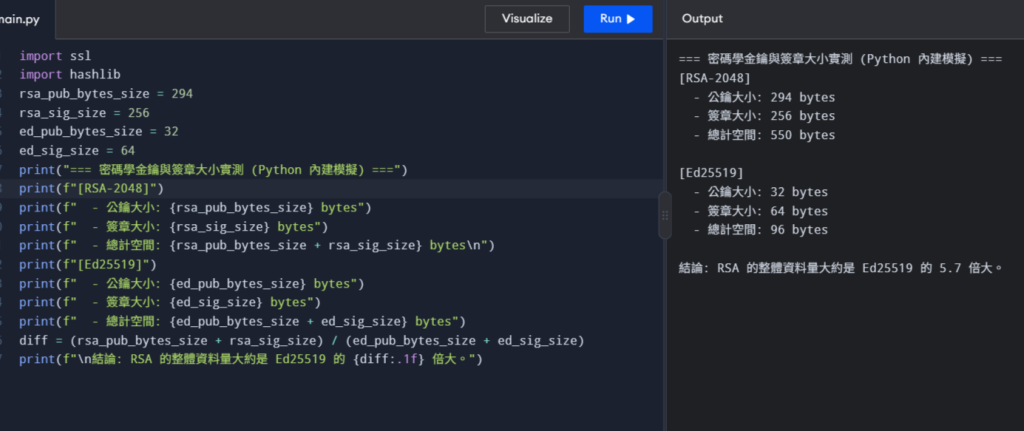The height and width of the screenshot is (431, 1024).
Task: Click the print line with {diff:.1f}
Action: (x=251, y=360)
